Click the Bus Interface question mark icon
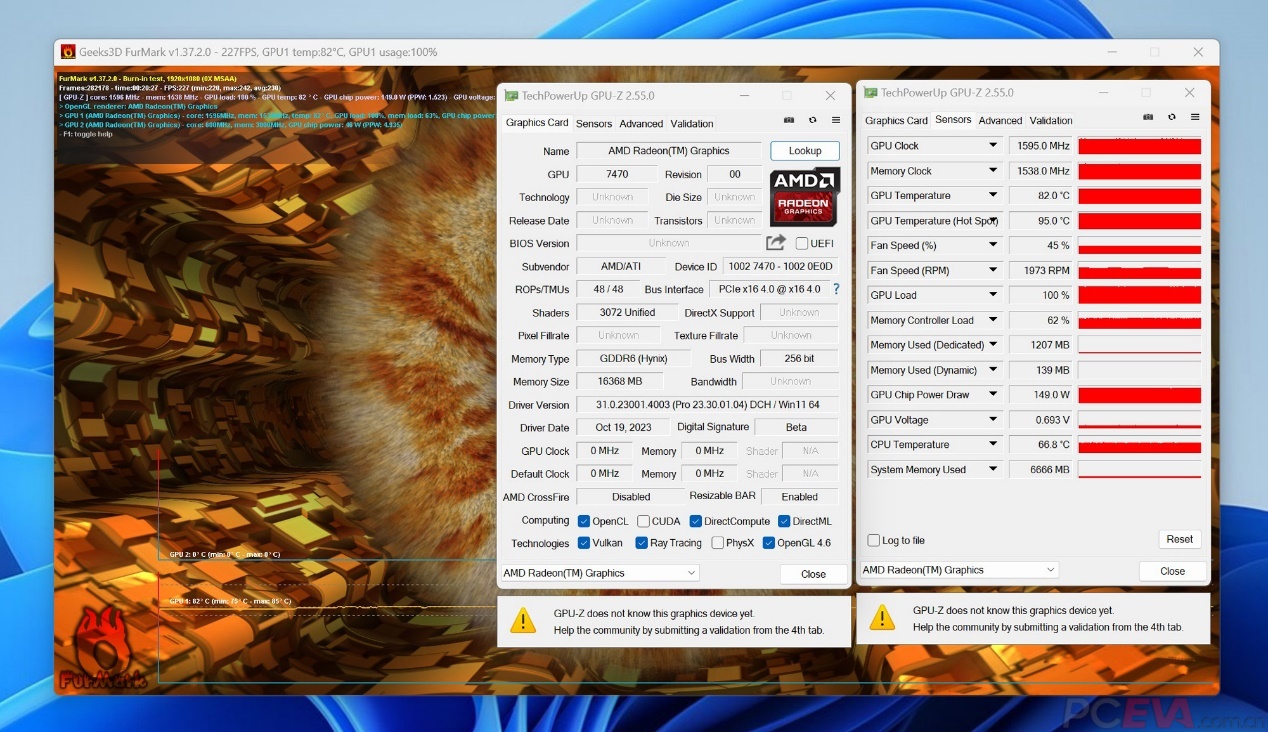 [x=836, y=289]
